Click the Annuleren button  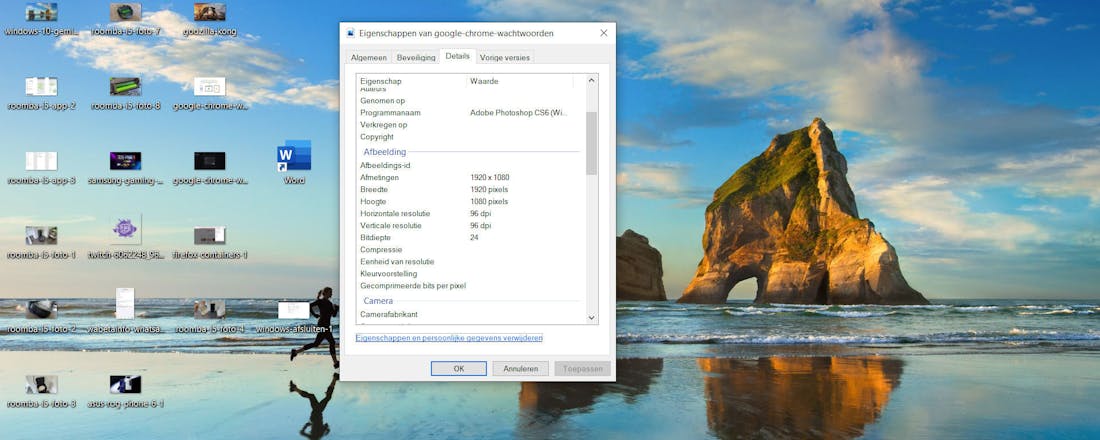[x=521, y=368]
